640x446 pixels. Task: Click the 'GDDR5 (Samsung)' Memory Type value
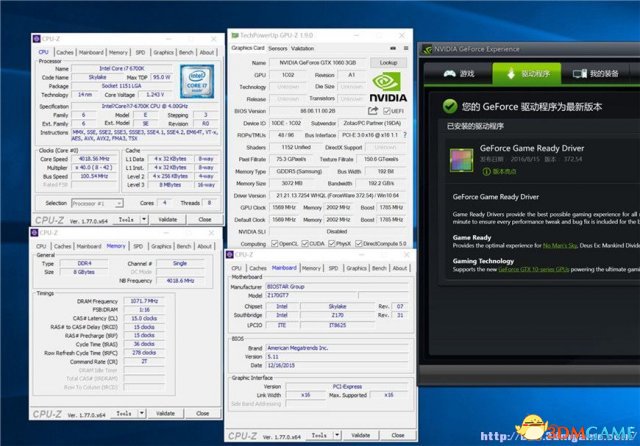tap(299, 171)
